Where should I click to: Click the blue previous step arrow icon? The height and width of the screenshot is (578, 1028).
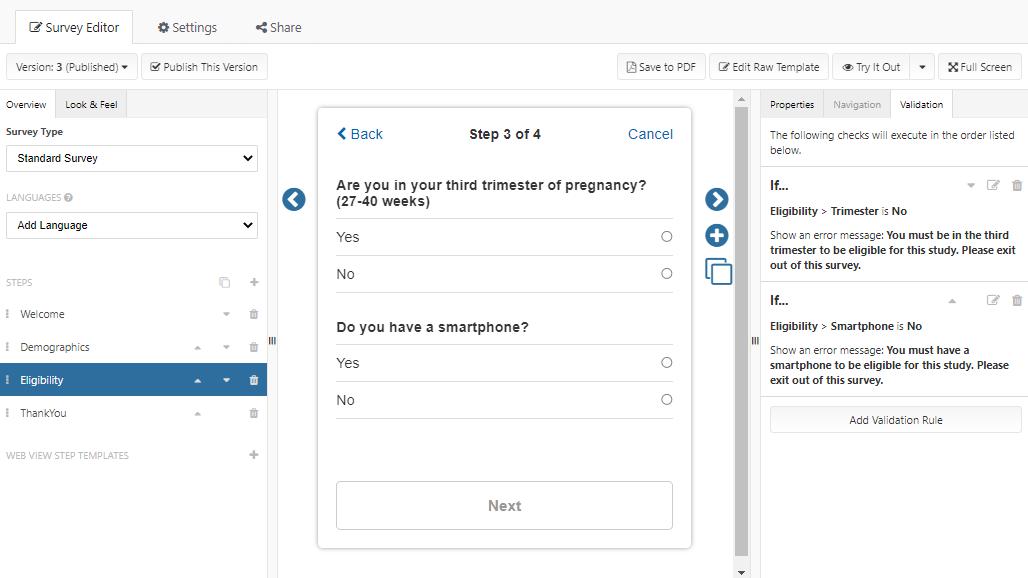(293, 200)
